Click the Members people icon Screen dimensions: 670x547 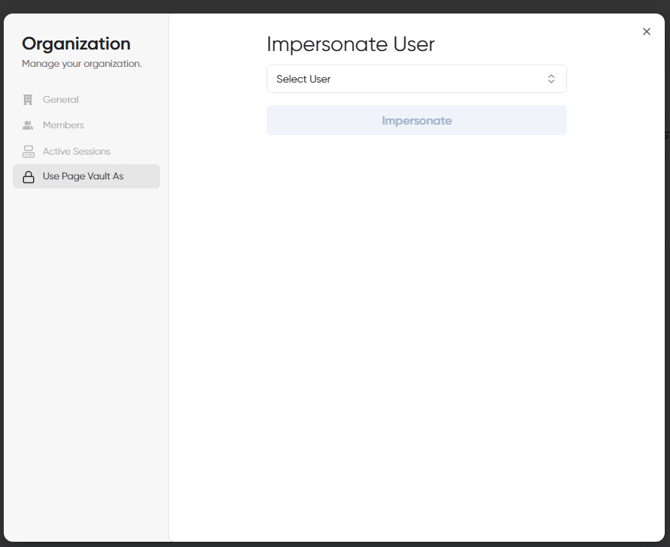click(28, 125)
